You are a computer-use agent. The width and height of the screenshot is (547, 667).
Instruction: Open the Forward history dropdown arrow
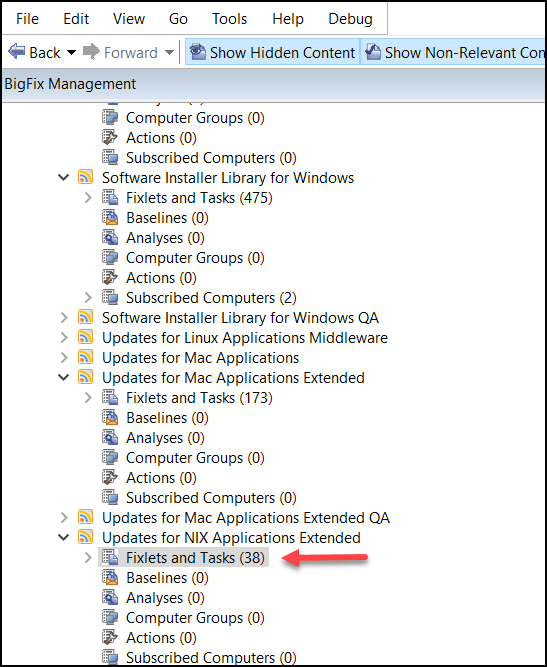(x=169, y=53)
